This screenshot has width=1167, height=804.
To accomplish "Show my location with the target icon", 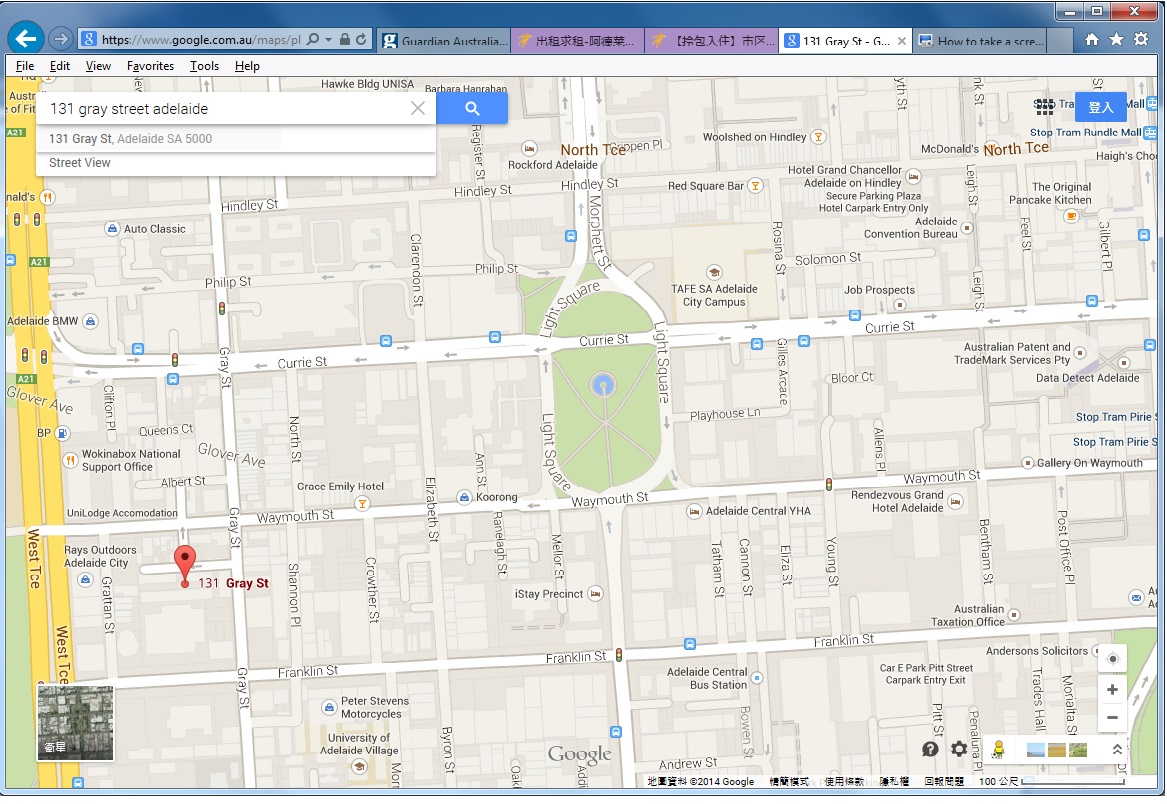I will click(1111, 660).
